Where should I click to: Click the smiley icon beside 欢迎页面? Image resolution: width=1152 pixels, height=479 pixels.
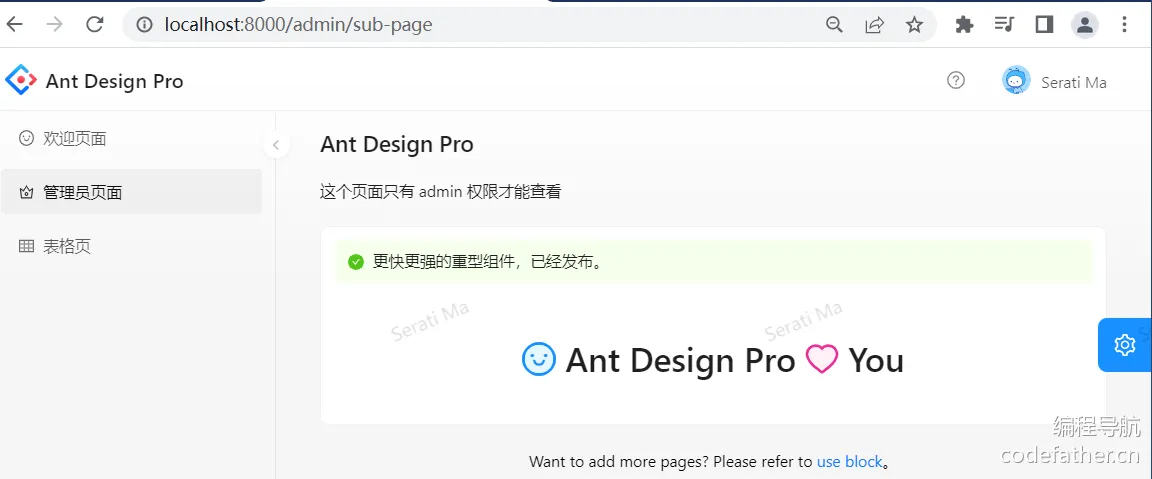26,138
